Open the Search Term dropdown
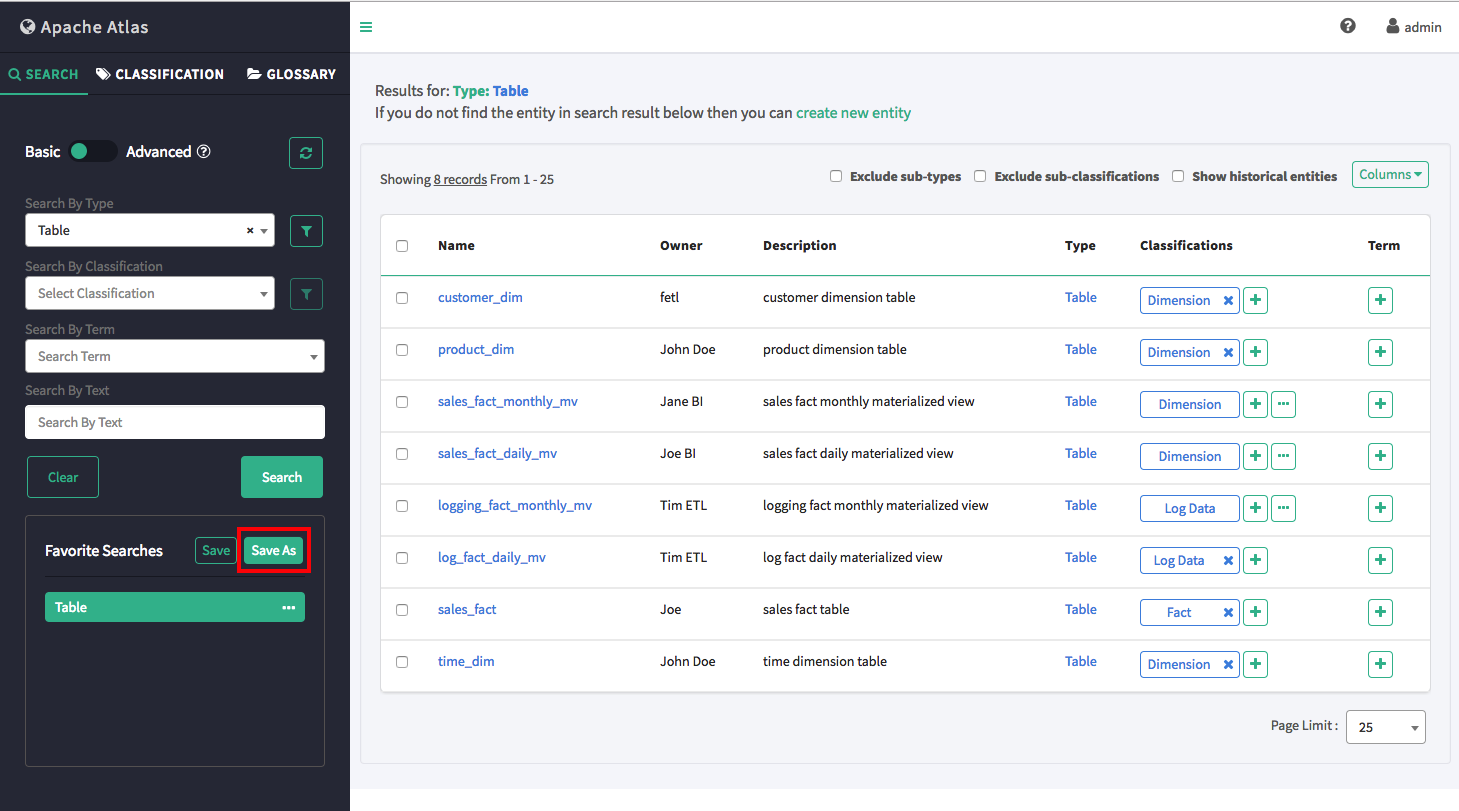The width and height of the screenshot is (1459, 811). pyautogui.click(x=175, y=357)
